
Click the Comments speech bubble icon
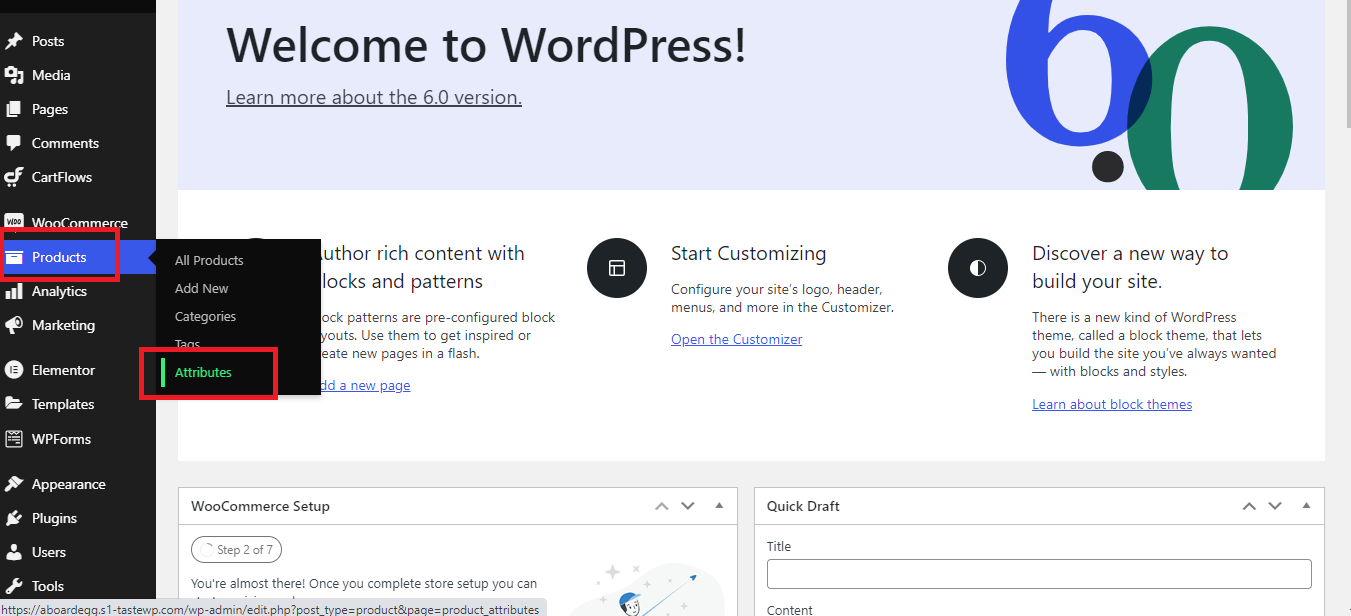[x=14, y=143]
